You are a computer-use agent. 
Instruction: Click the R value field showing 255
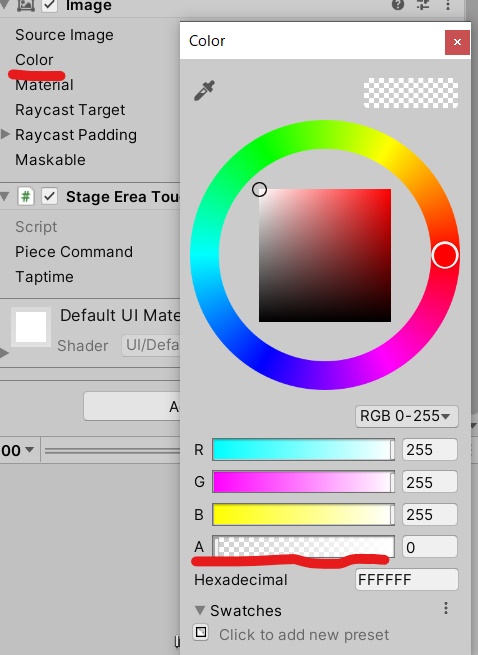click(x=430, y=450)
